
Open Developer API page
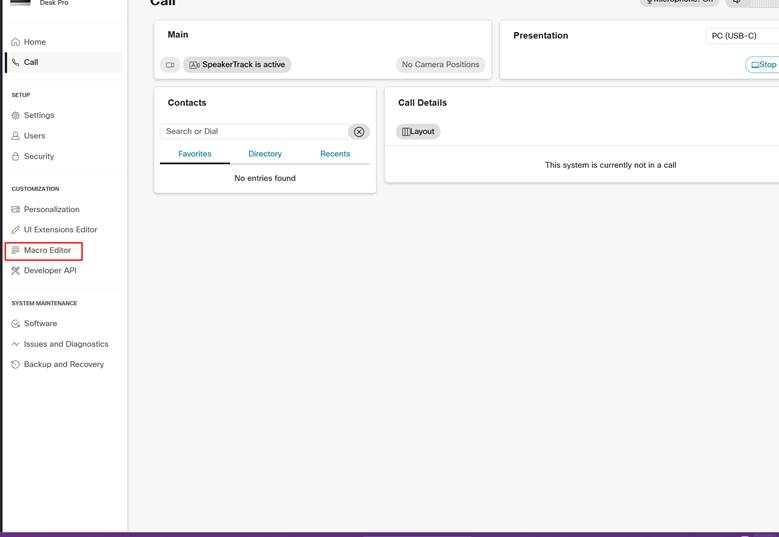click(x=50, y=270)
